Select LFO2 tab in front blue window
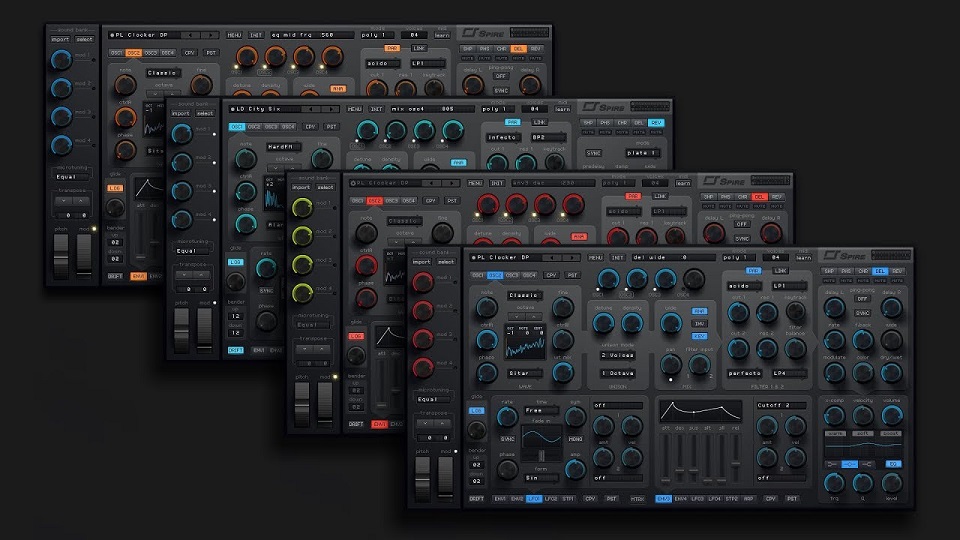Viewport: 960px width, 540px height. (551, 499)
